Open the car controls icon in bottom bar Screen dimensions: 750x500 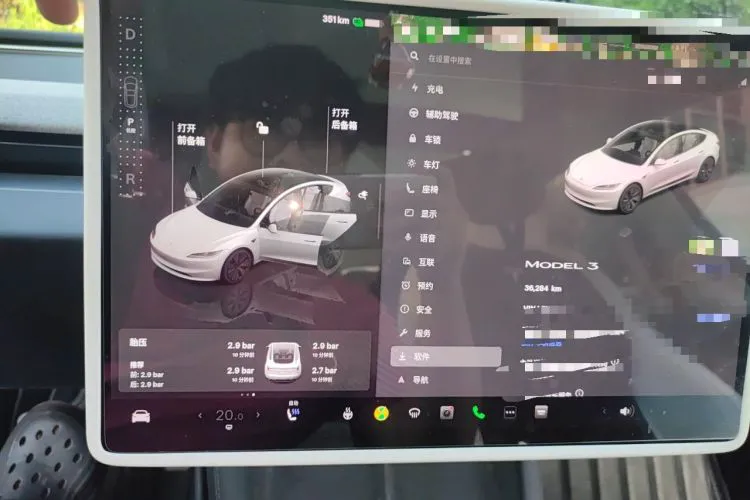[141, 416]
